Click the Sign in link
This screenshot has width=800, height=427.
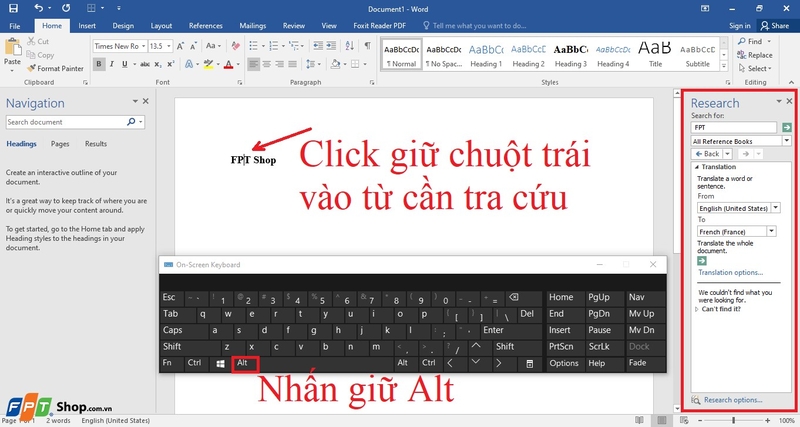click(740, 26)
